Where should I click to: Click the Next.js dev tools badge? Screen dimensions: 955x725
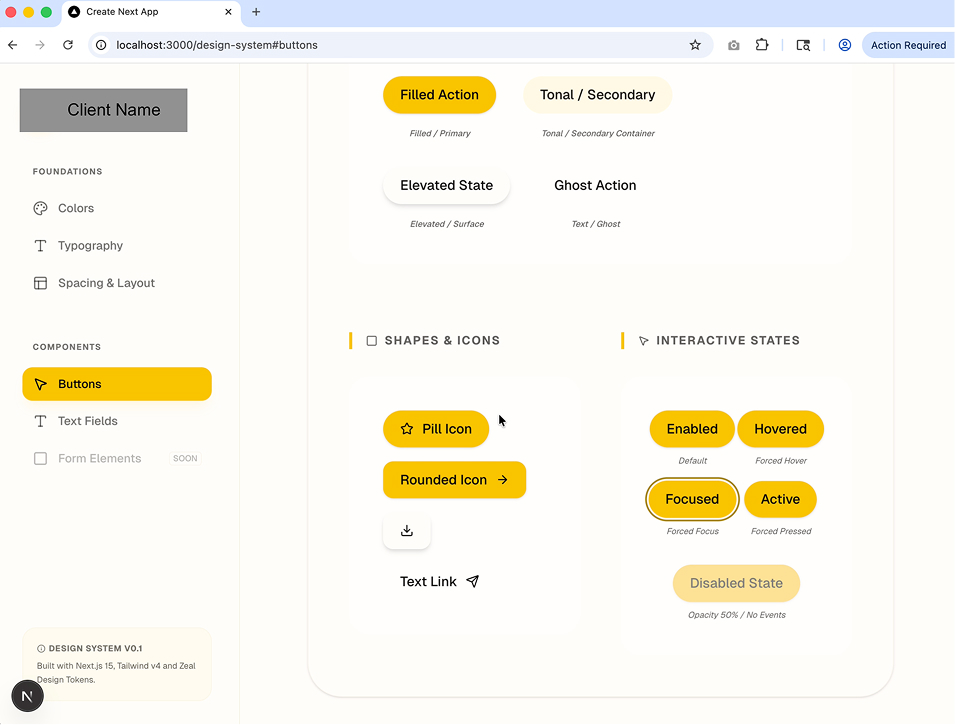pos(27,696)
